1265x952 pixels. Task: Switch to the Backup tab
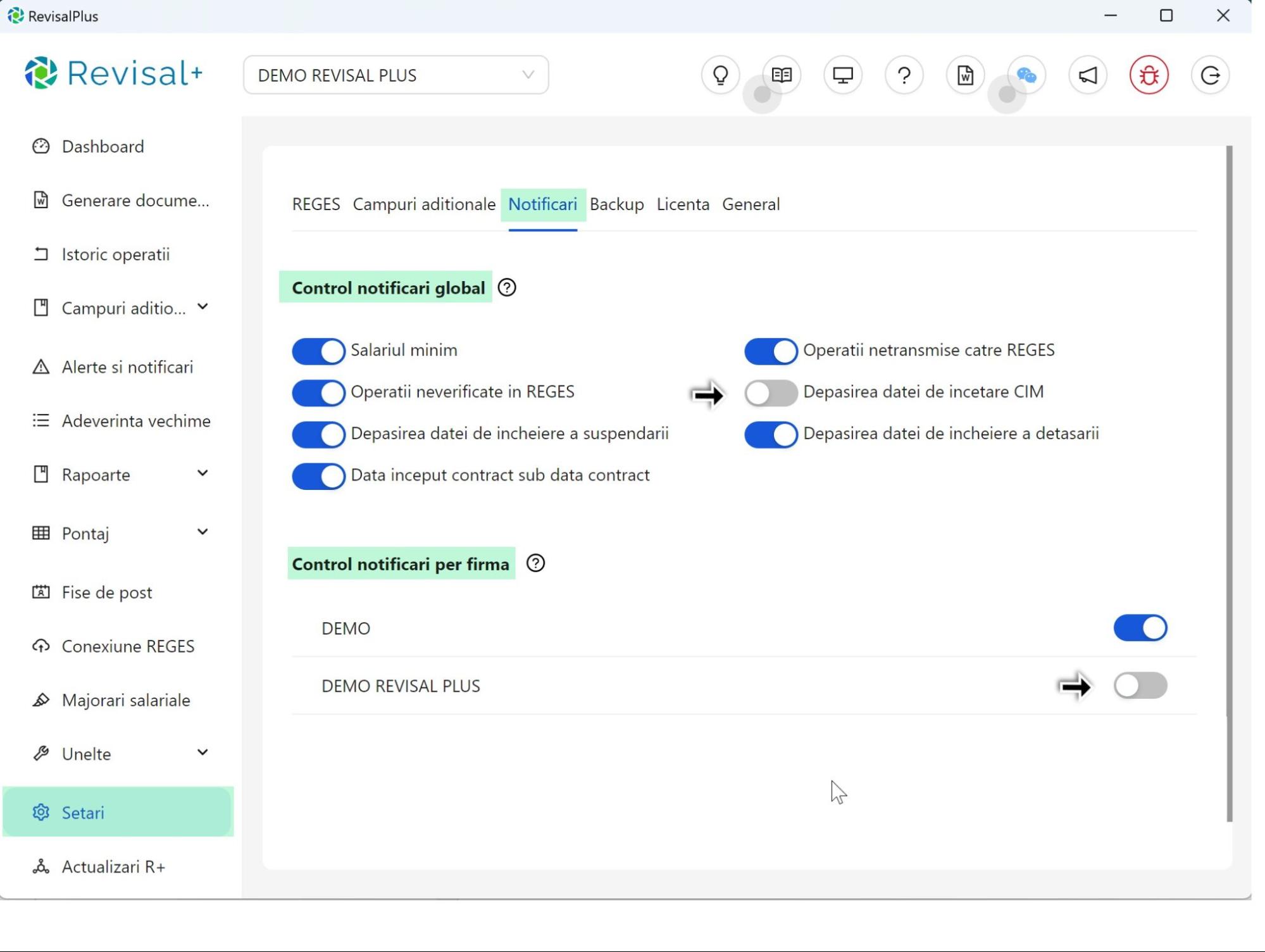[616, 204]
